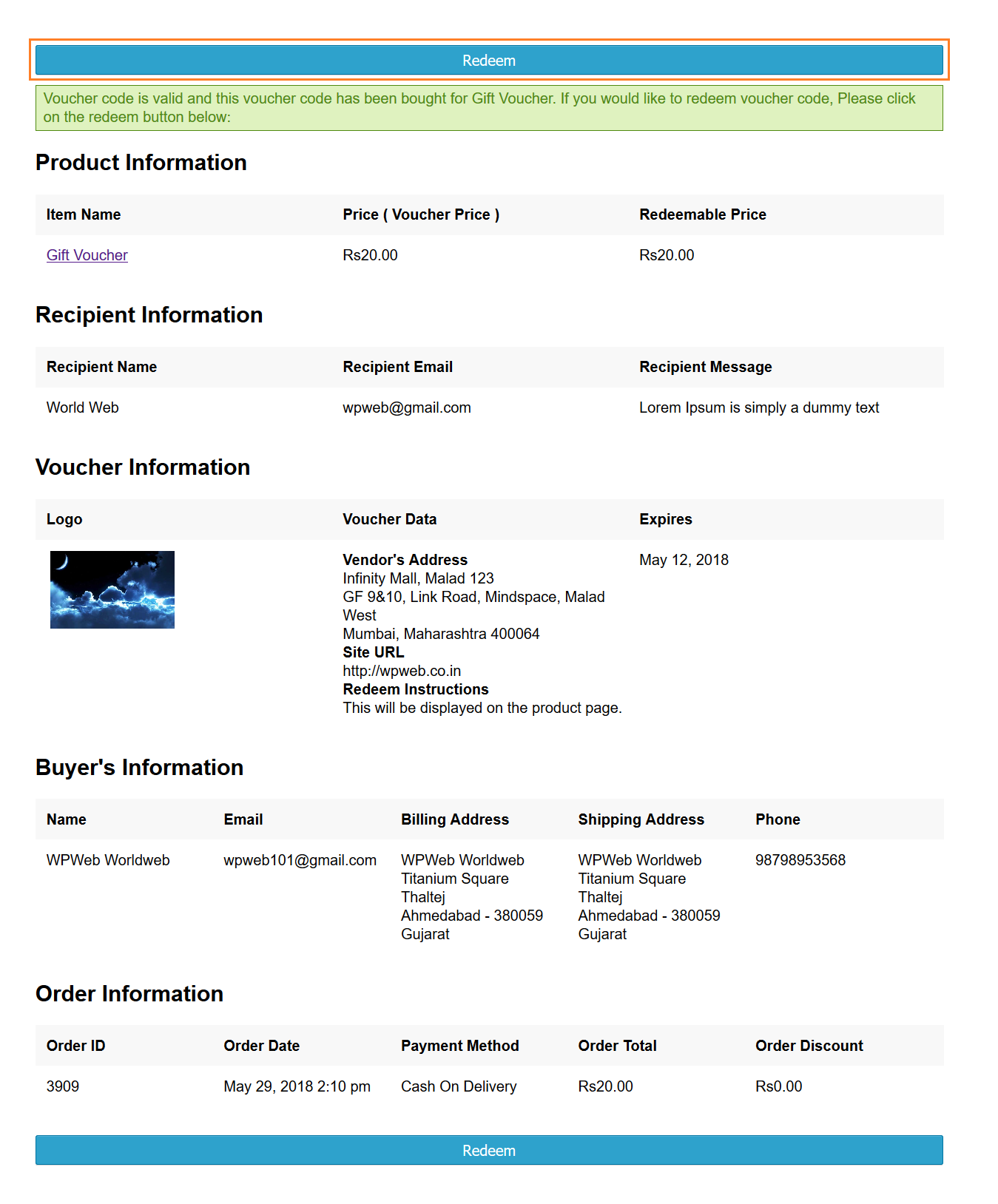Viewport: 998px width, 1204px height.
Task: Select the recipient message Lorem Ipsum text
Action: point(759,407)
